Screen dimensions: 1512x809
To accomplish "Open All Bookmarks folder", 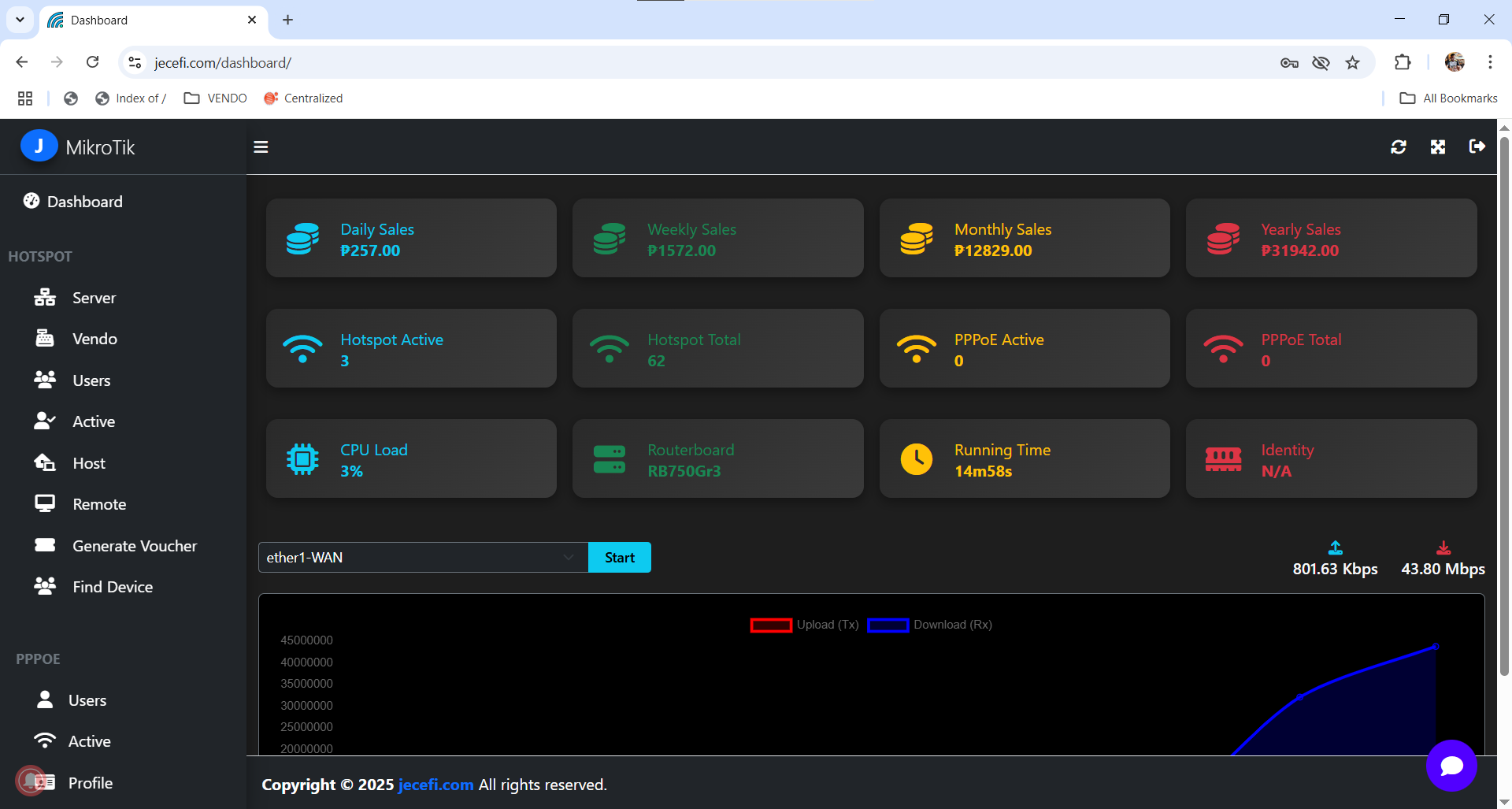I will (x=1448, y=98).
